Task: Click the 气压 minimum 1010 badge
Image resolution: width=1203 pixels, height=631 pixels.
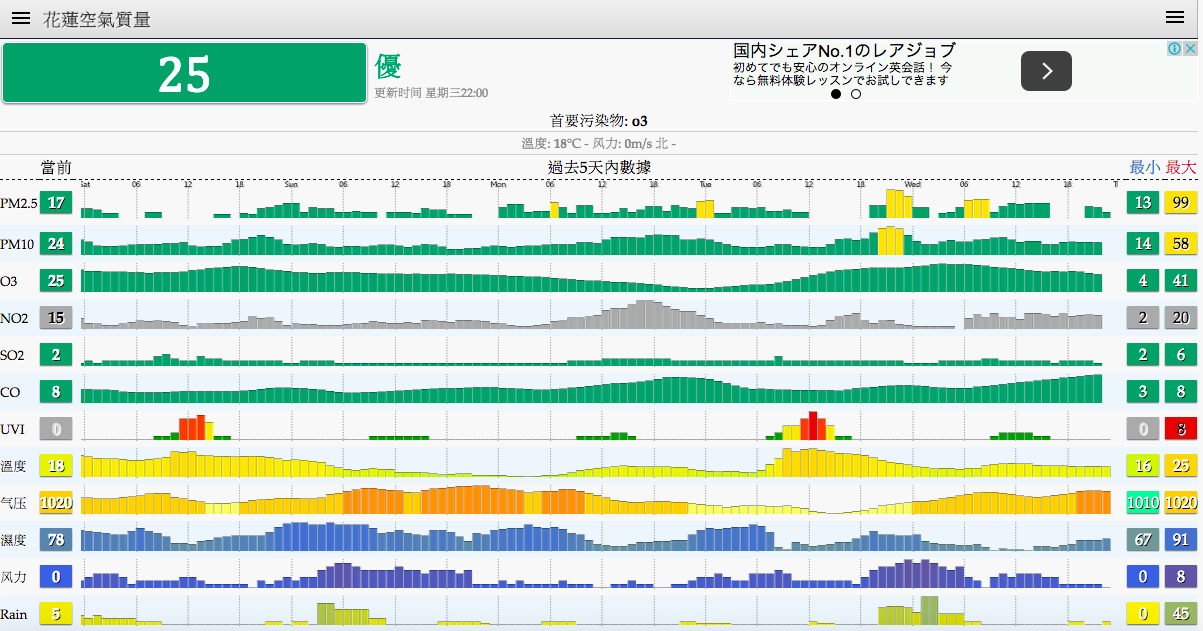Action: (1143, 503)
